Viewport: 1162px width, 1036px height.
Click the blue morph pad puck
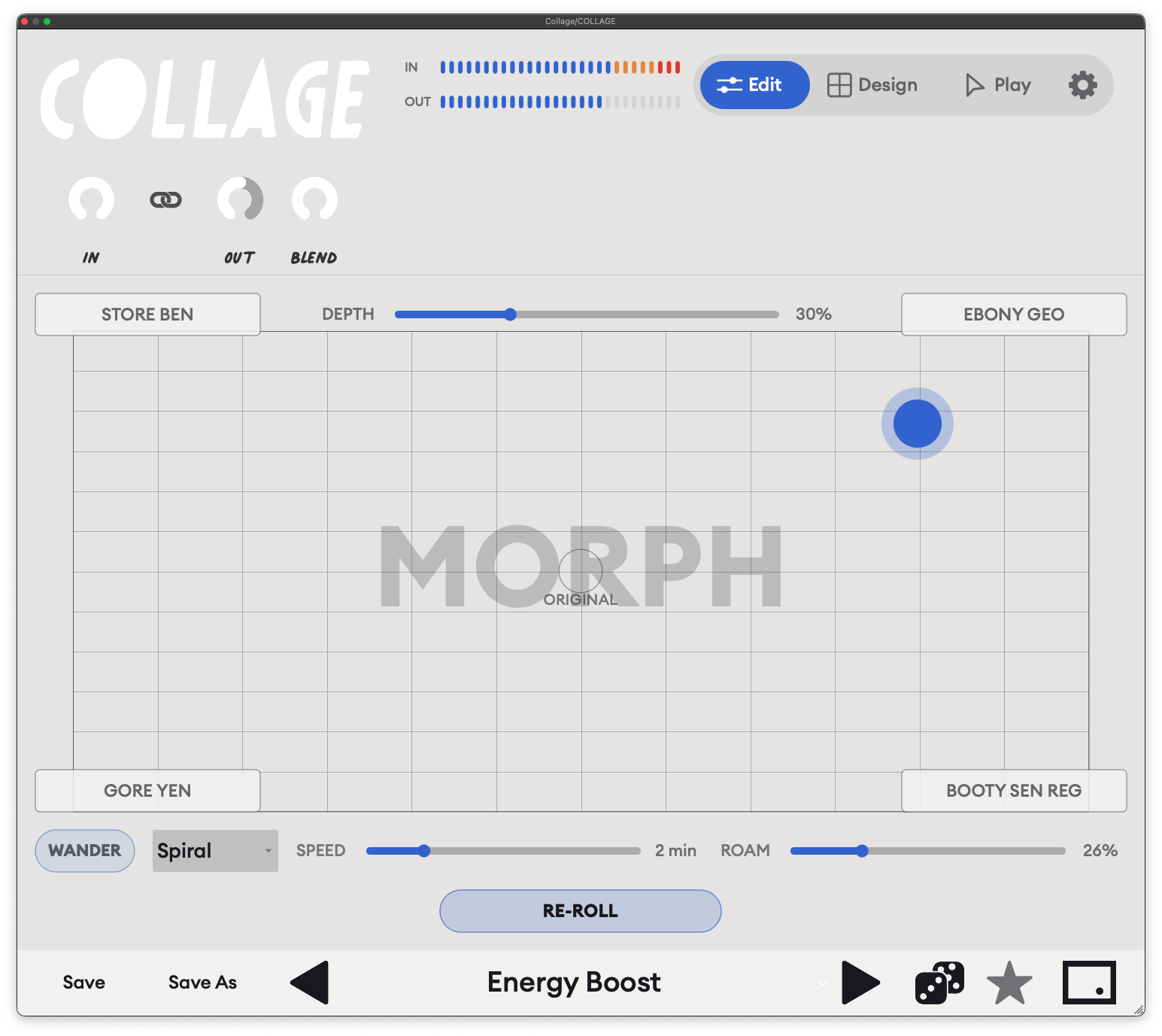tap(918, 424)
